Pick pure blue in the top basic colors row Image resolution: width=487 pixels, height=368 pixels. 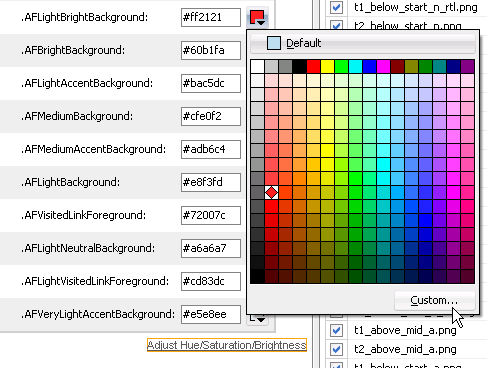[x=369, y=67]
